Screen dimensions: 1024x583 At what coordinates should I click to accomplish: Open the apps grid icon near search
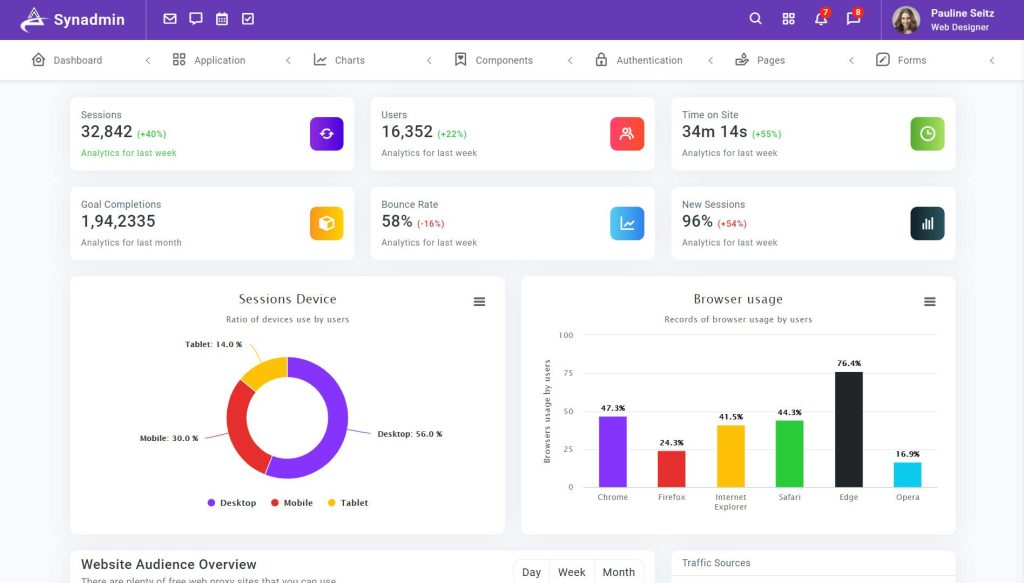[788, 18]
